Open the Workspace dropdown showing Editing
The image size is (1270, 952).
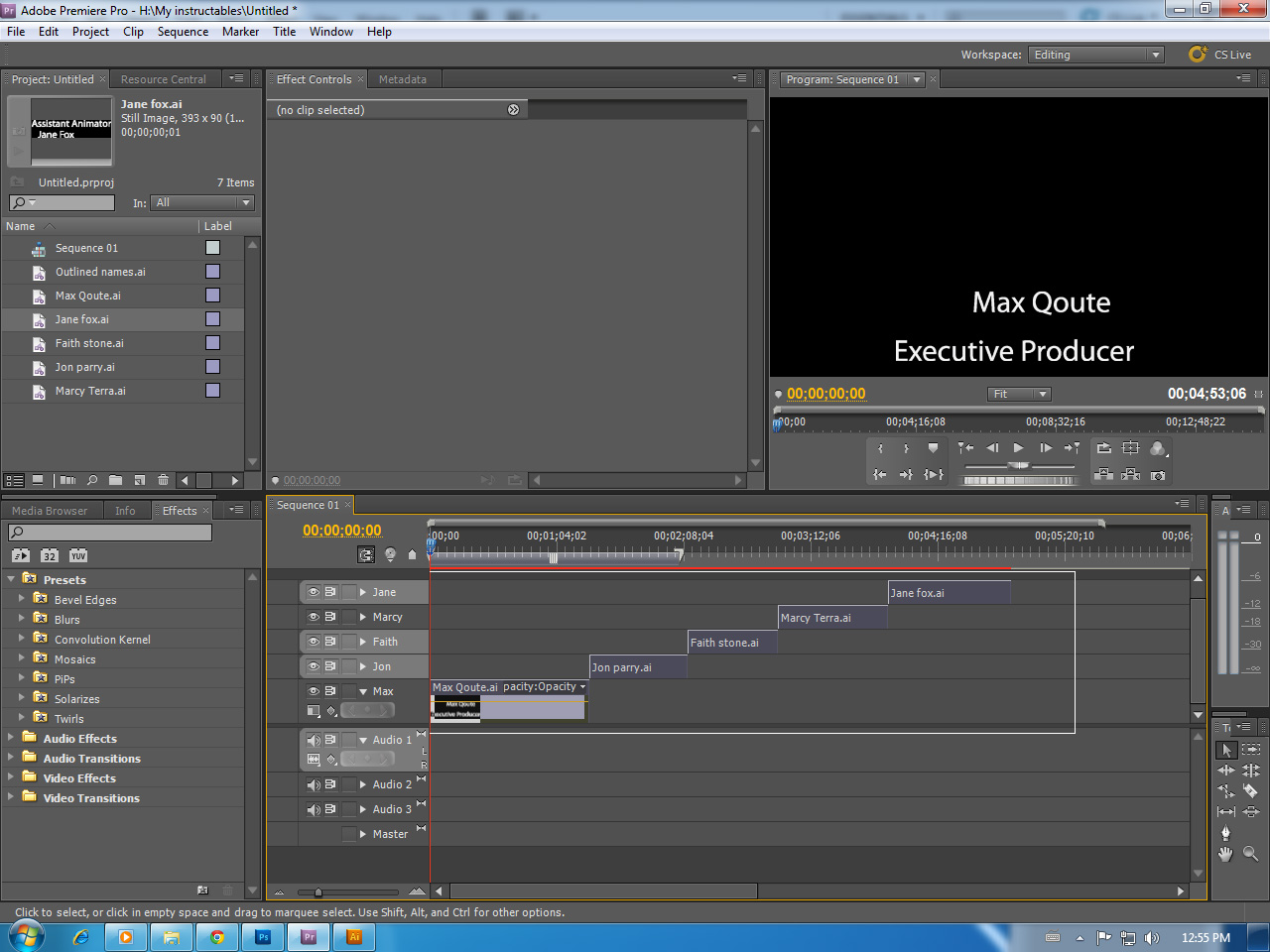(x=1095, y=55)
